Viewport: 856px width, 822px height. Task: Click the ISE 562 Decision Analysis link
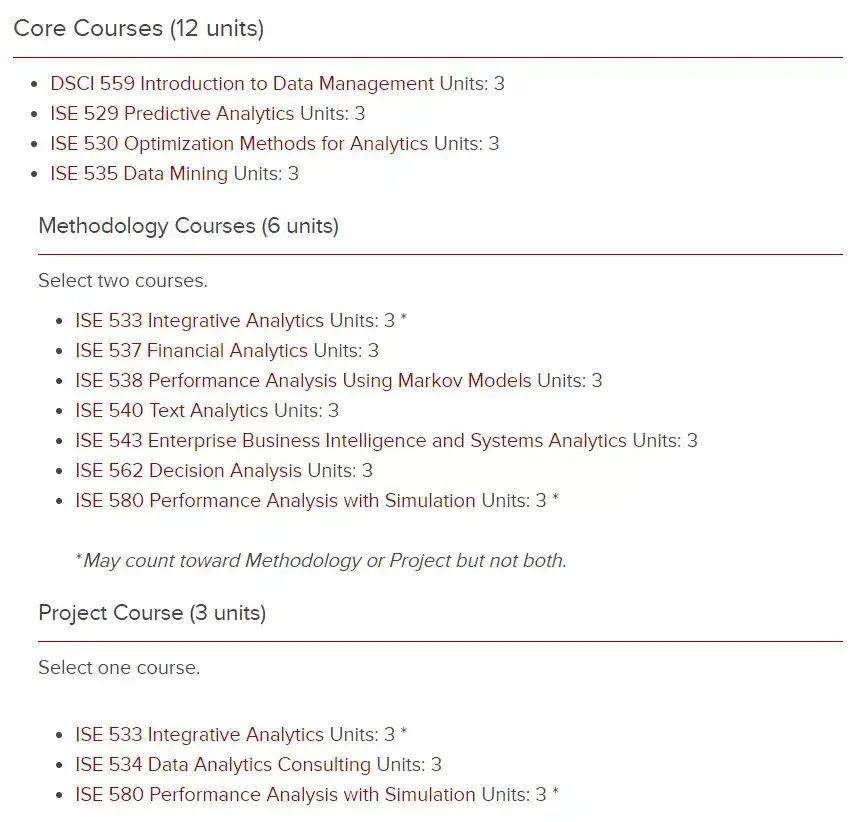coord(188,470)
